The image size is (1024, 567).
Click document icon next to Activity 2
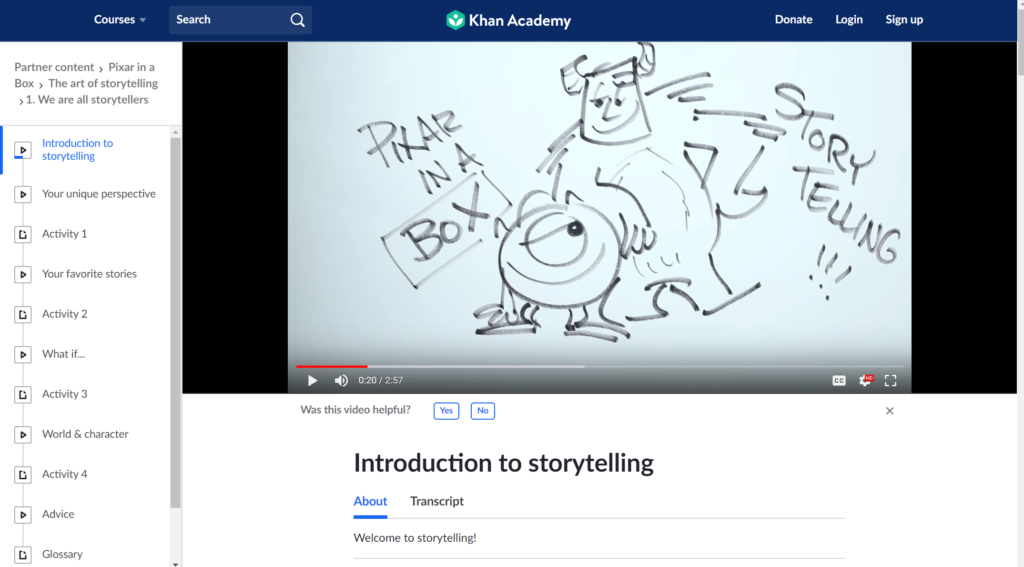click(x=23, y=314)
